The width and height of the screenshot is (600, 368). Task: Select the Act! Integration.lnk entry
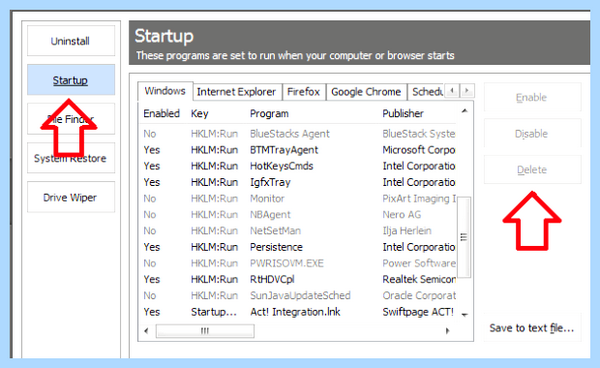tap(298, 312)
